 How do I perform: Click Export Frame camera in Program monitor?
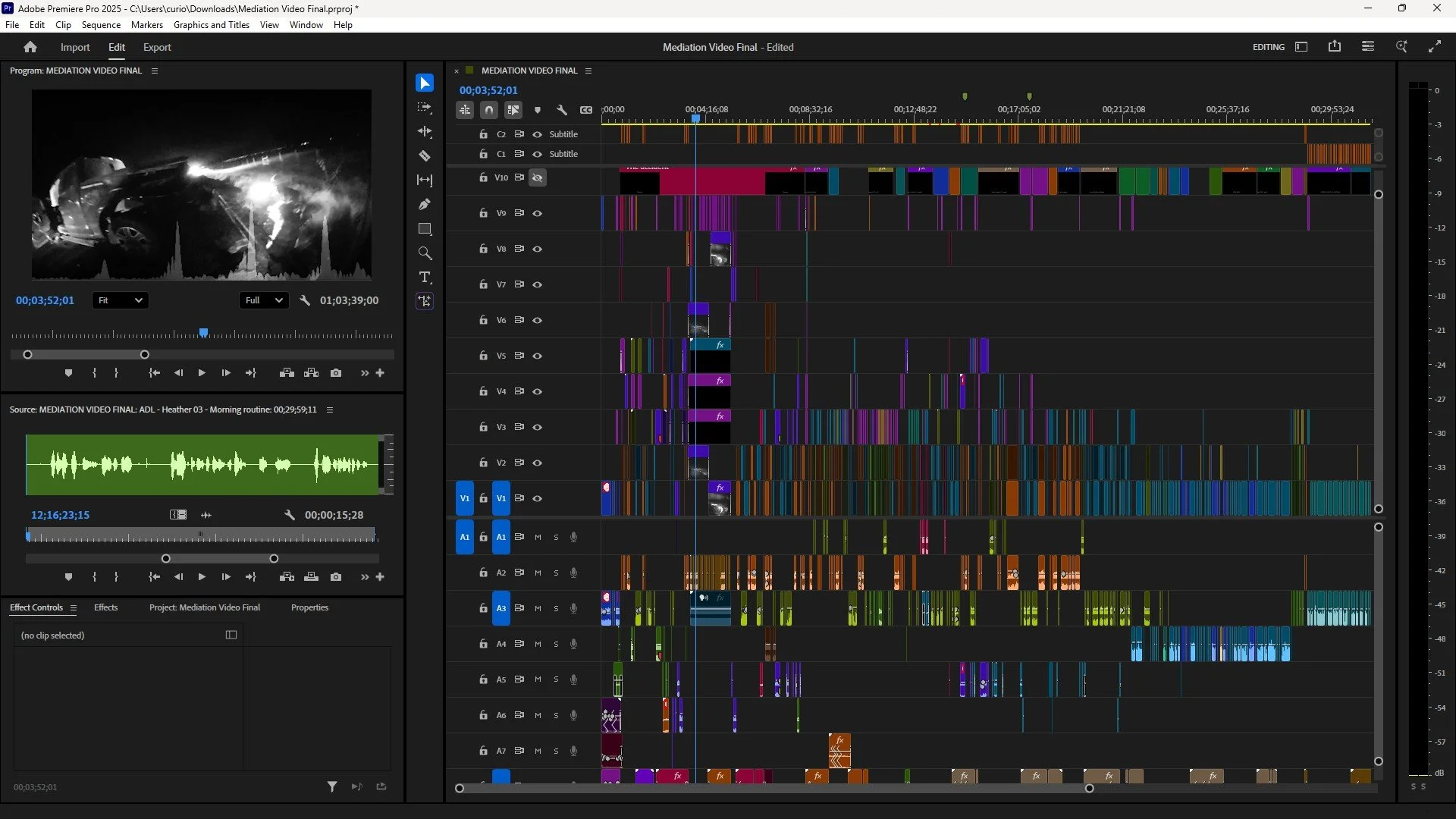pos(336,373)
